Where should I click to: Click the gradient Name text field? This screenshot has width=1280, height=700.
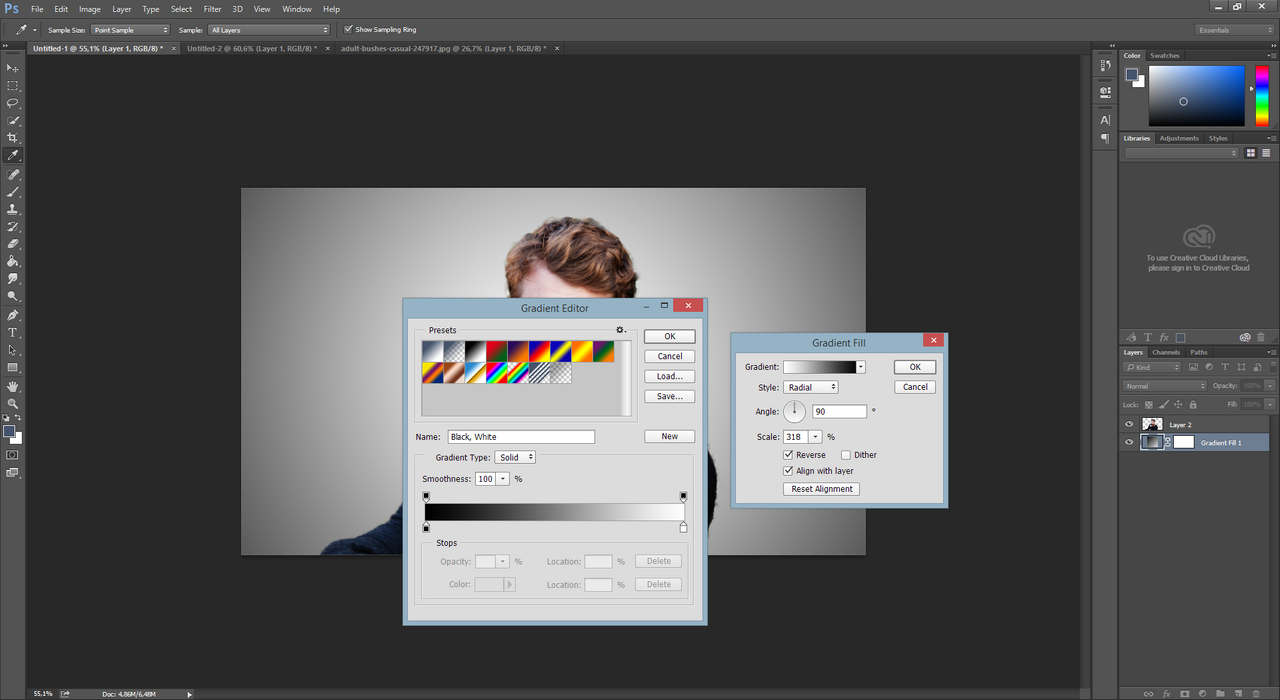point(520,437)
